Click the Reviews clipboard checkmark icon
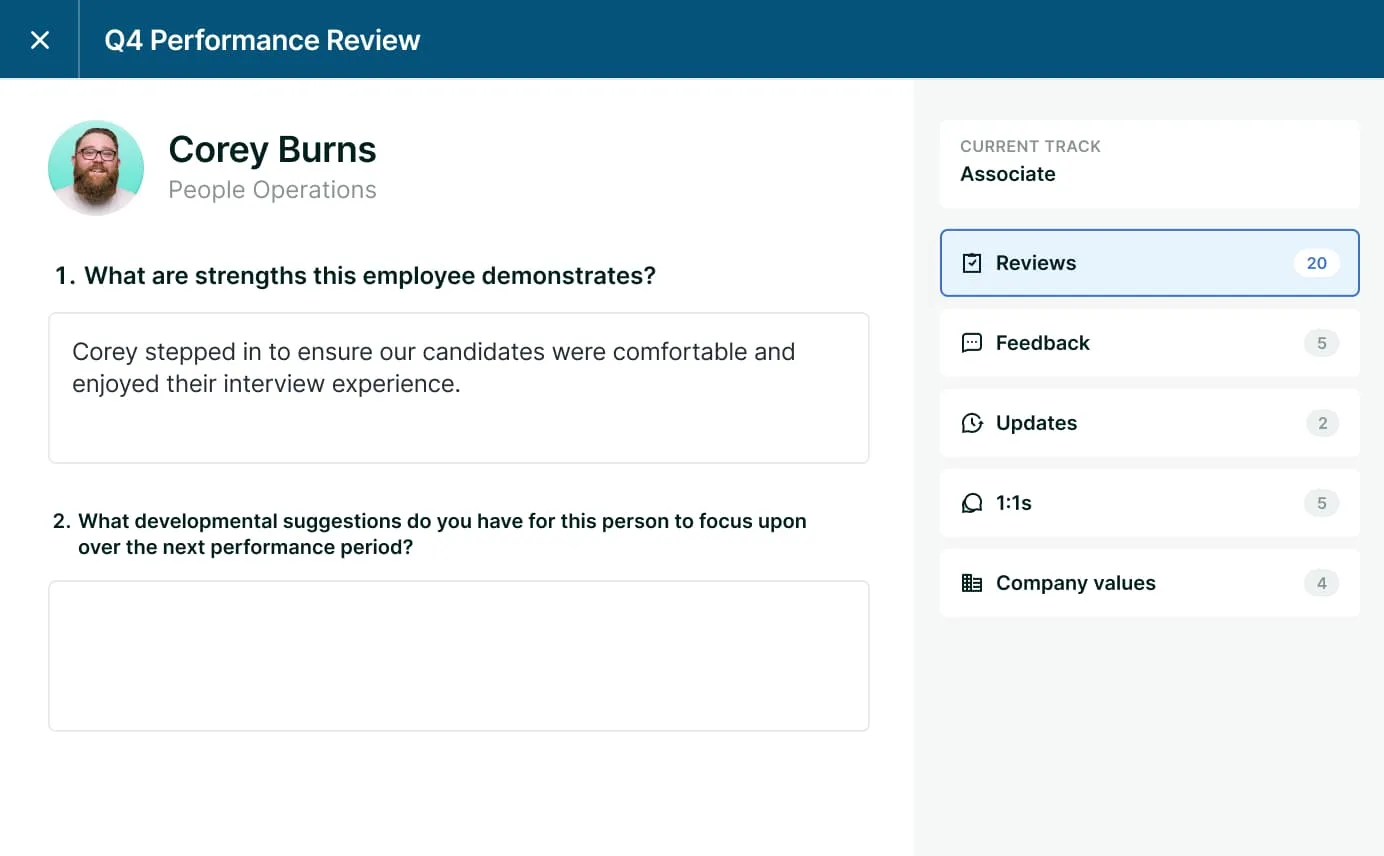The height and width of the screenshot is (856, 1384). tap(971, 263)
